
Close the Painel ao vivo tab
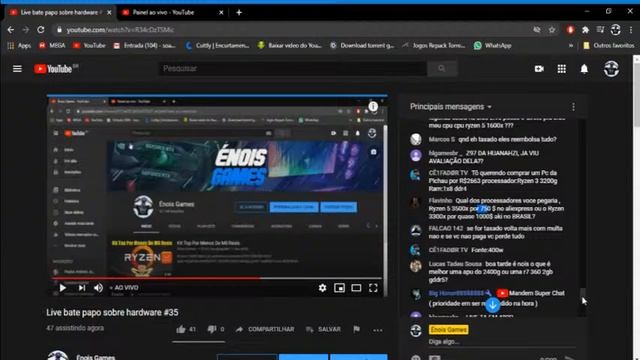[221, 13]
